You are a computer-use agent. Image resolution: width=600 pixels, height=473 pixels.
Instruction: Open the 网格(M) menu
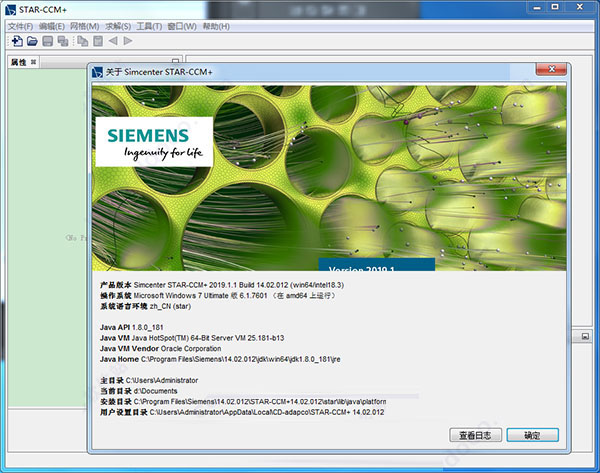coord(85,26)
